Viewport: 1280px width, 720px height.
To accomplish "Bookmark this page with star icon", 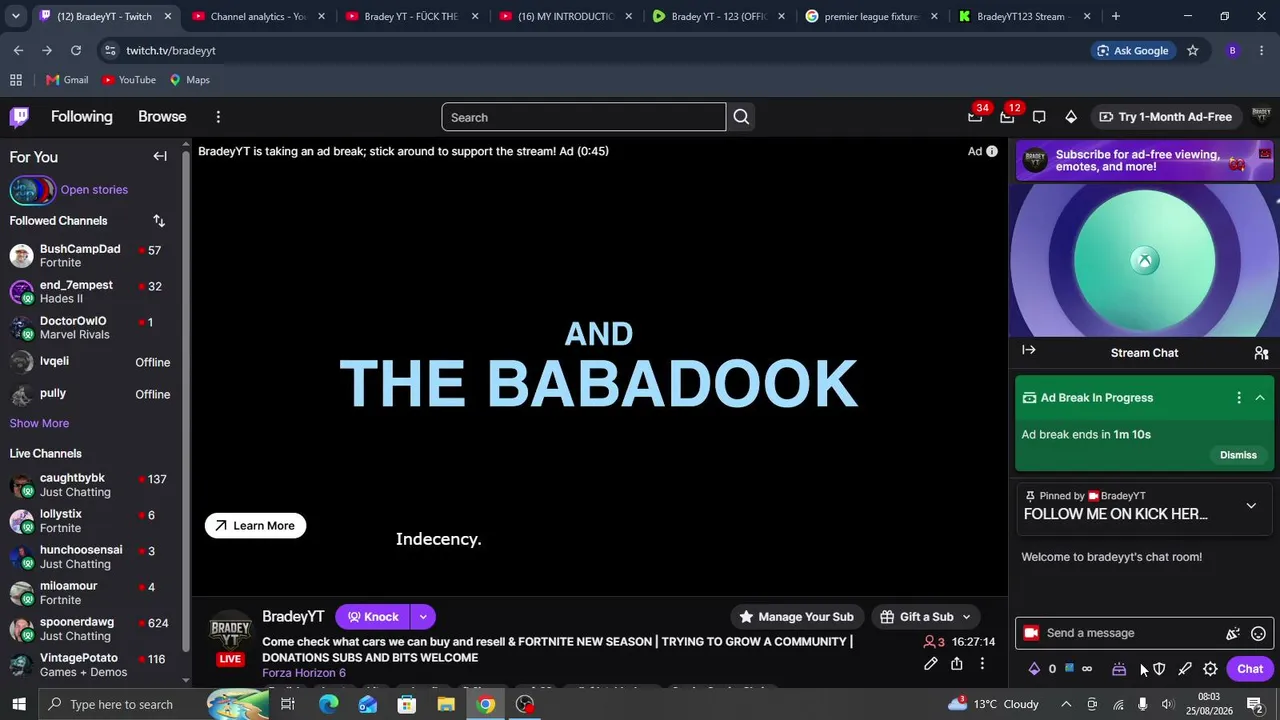I will [1192, 50].
